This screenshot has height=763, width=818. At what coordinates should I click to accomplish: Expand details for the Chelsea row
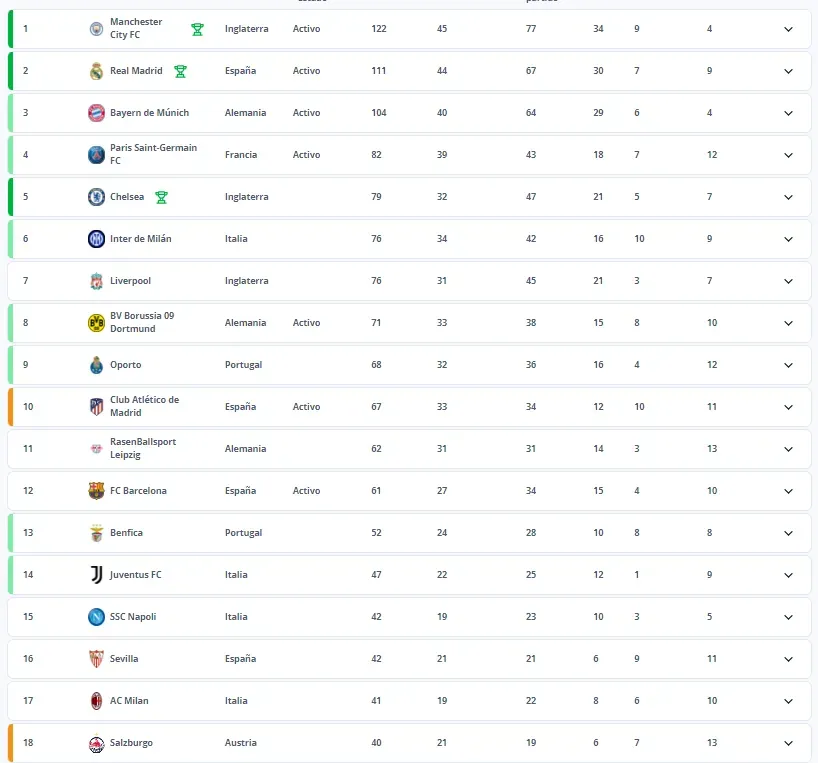tap(788, 196)
